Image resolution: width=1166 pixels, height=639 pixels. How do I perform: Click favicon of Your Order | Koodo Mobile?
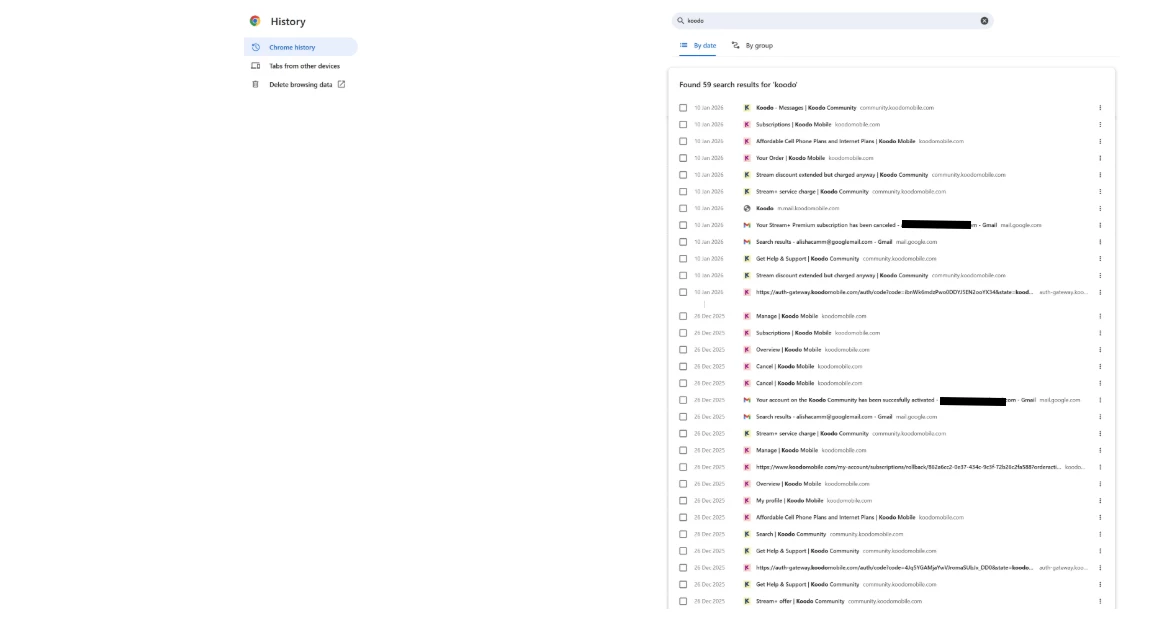click(747, 158)
